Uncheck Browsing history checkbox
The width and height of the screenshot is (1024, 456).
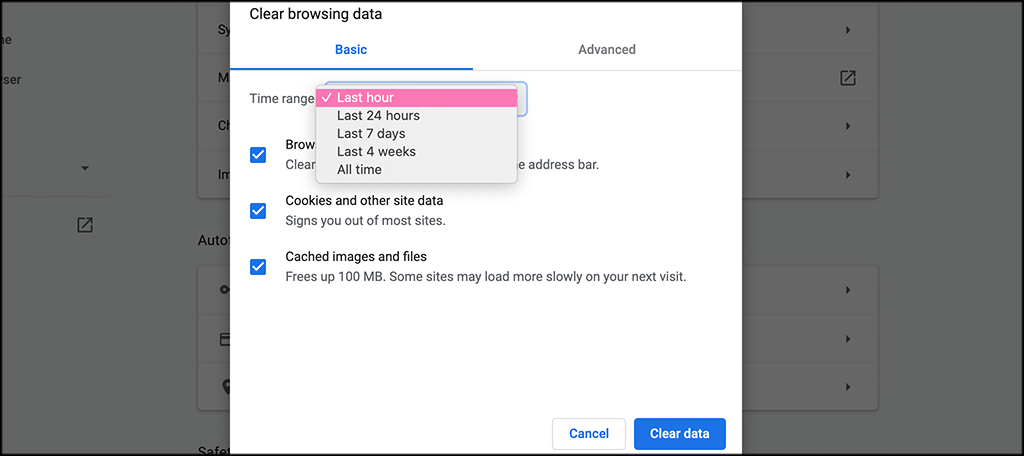point(258,155)
